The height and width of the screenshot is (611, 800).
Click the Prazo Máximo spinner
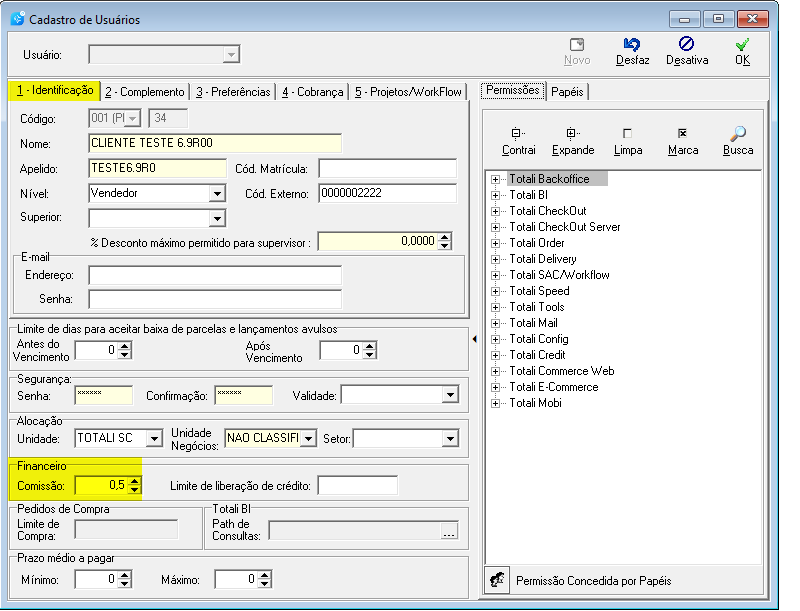point(264,579)
